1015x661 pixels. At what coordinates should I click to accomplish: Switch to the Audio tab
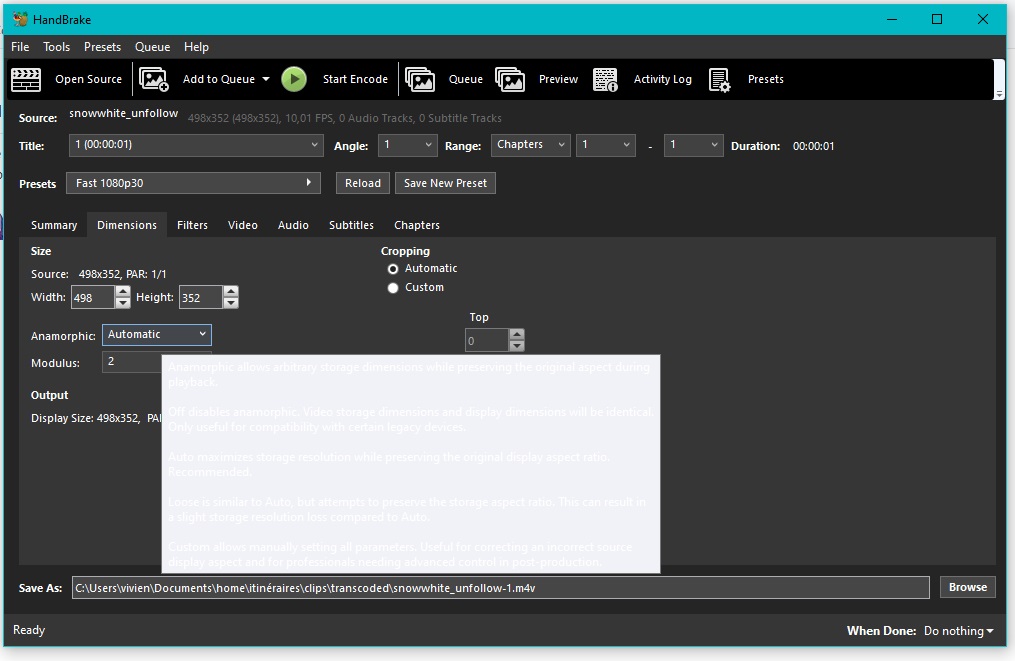[x=293, y=225]
